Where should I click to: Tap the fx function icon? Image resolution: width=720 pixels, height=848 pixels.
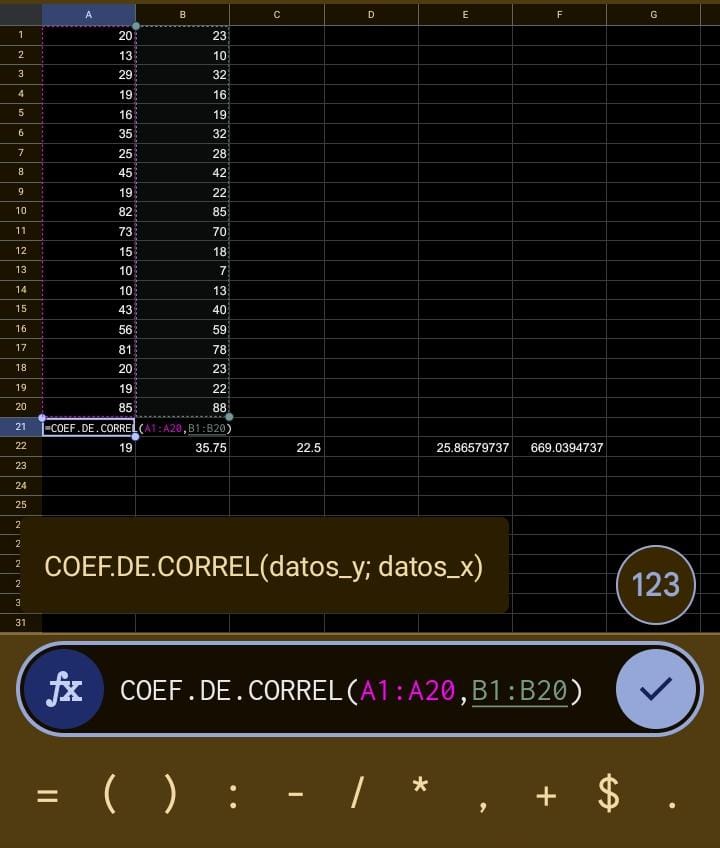(x=64, y=690)
